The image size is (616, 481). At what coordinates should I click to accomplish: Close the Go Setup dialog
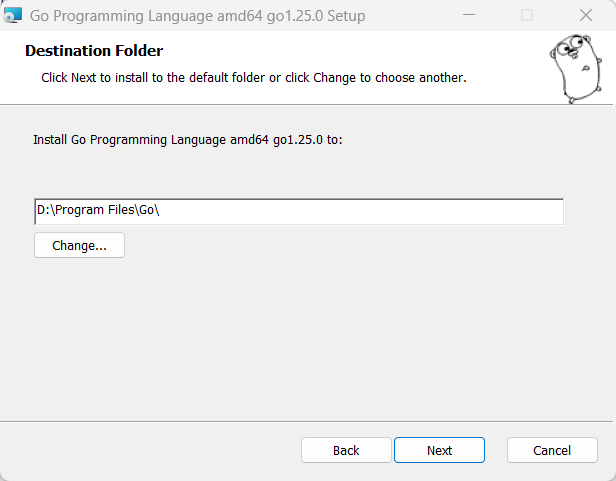pyautogui.click(x=585, y=16)
